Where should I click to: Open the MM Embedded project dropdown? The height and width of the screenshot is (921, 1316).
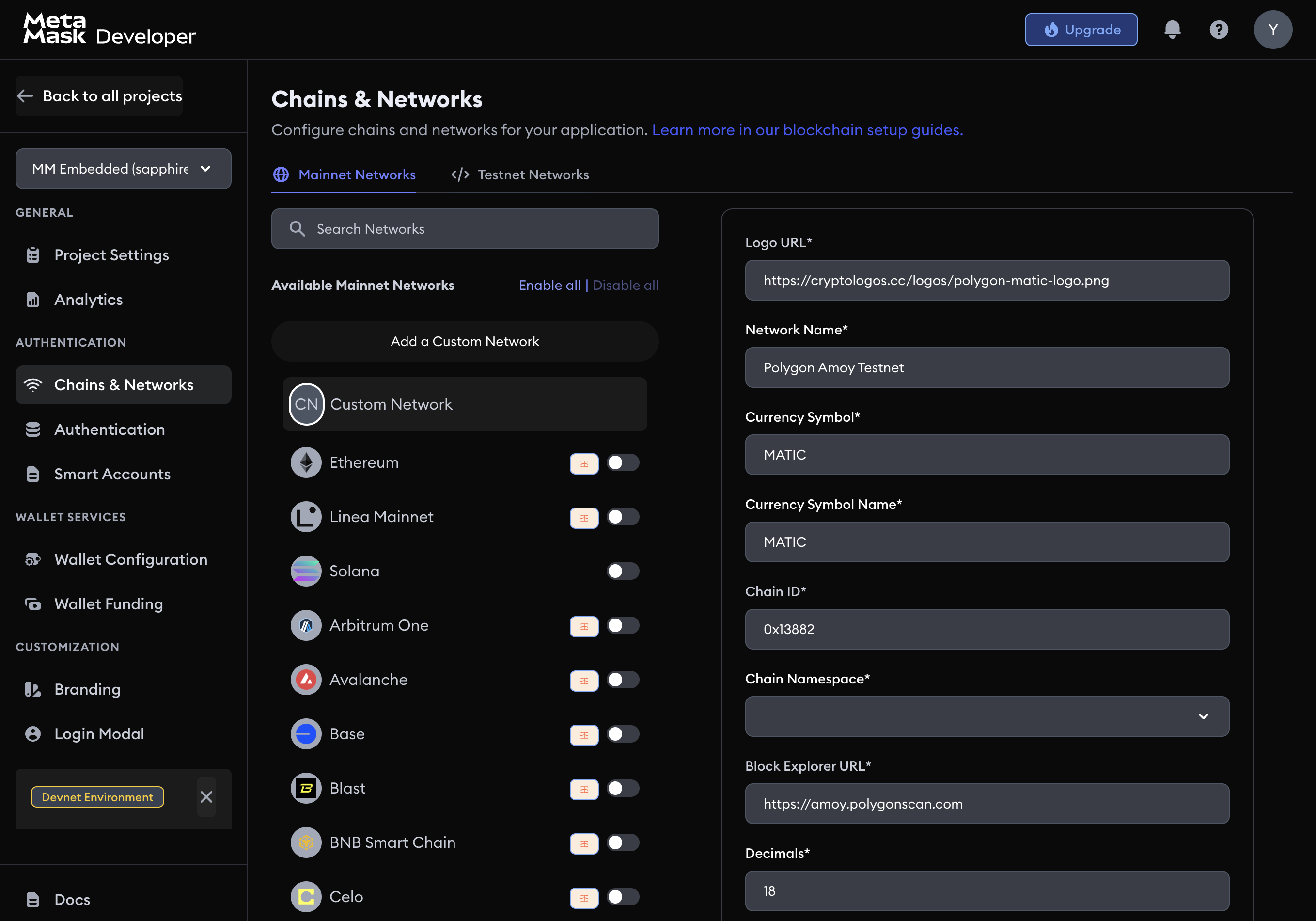[123, 169]
